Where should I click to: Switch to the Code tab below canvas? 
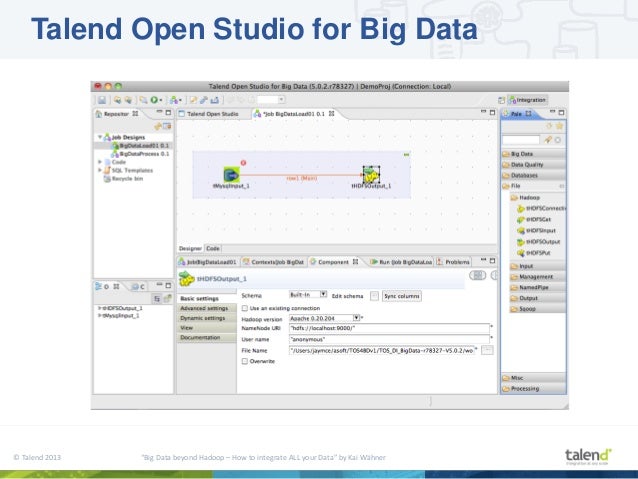(213, 248)
